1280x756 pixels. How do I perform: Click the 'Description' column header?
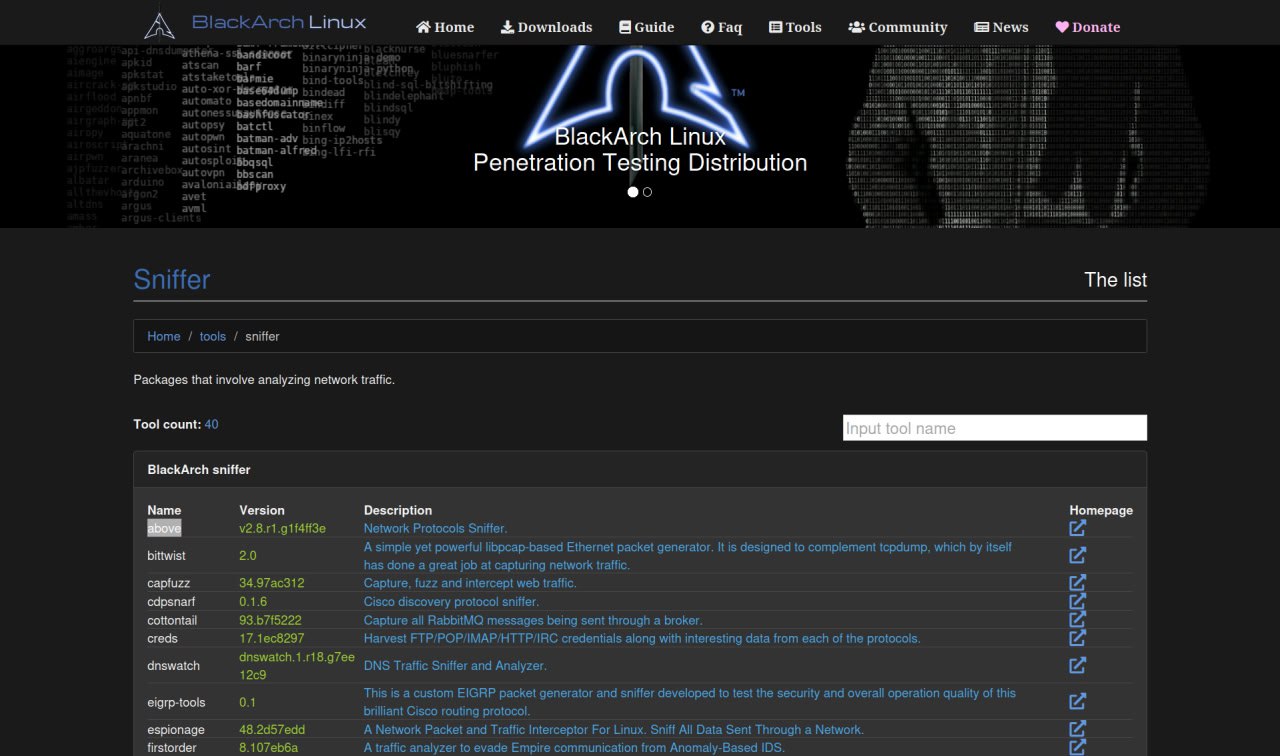click(398, 510)
